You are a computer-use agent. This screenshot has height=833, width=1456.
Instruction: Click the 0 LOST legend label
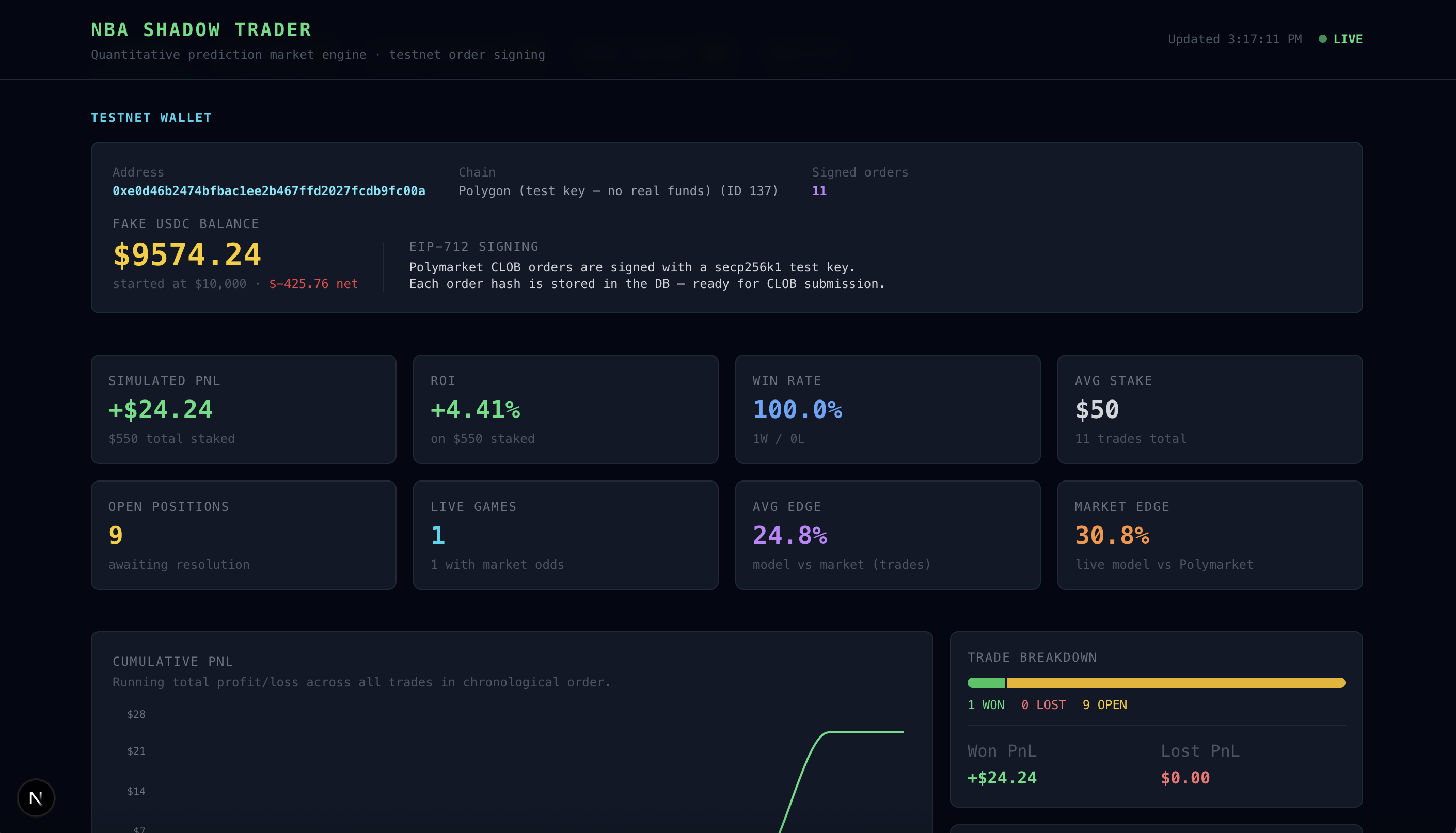coord(1043,705)
